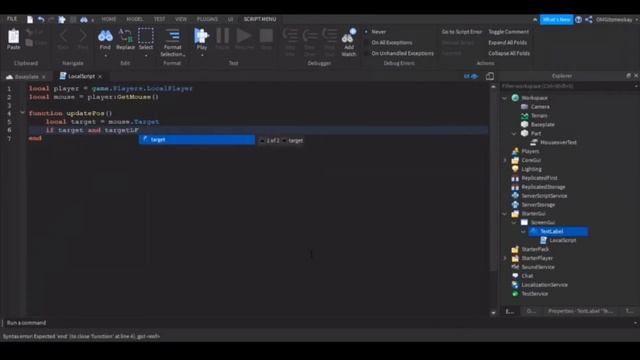640x360 pixels.
Task: Switch to the VIEW ribbon tab
Action: [x=180, y=19]
